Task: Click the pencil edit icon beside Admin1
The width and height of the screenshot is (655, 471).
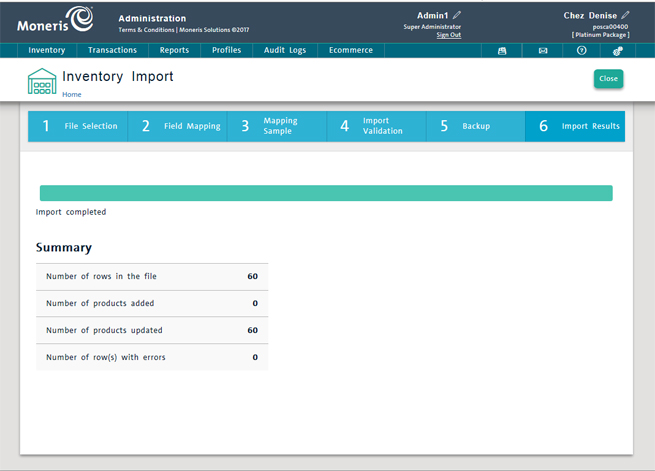Action: (x=457, y=16)
